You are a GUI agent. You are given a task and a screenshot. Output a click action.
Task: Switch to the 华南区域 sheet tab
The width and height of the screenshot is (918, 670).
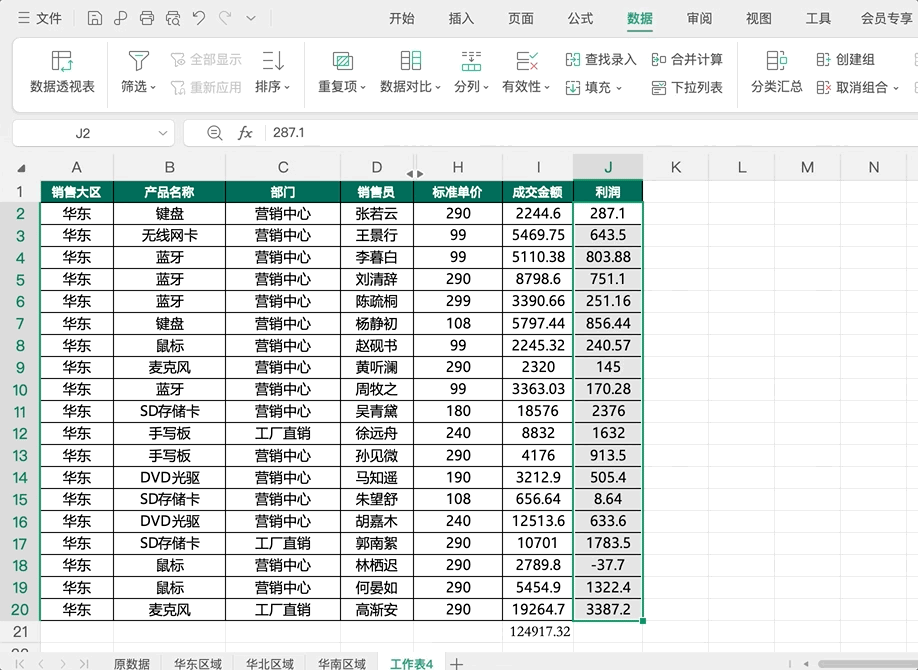341,664
